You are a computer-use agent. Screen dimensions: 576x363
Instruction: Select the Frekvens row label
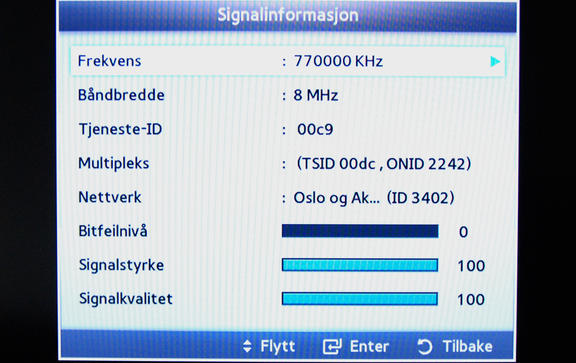pos(109,61)
